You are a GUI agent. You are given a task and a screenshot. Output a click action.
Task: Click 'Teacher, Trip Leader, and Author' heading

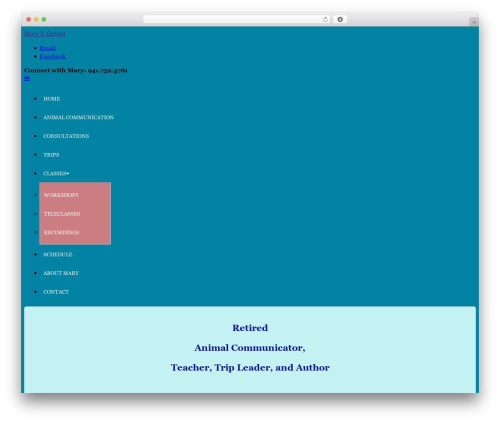pos(250,367)
